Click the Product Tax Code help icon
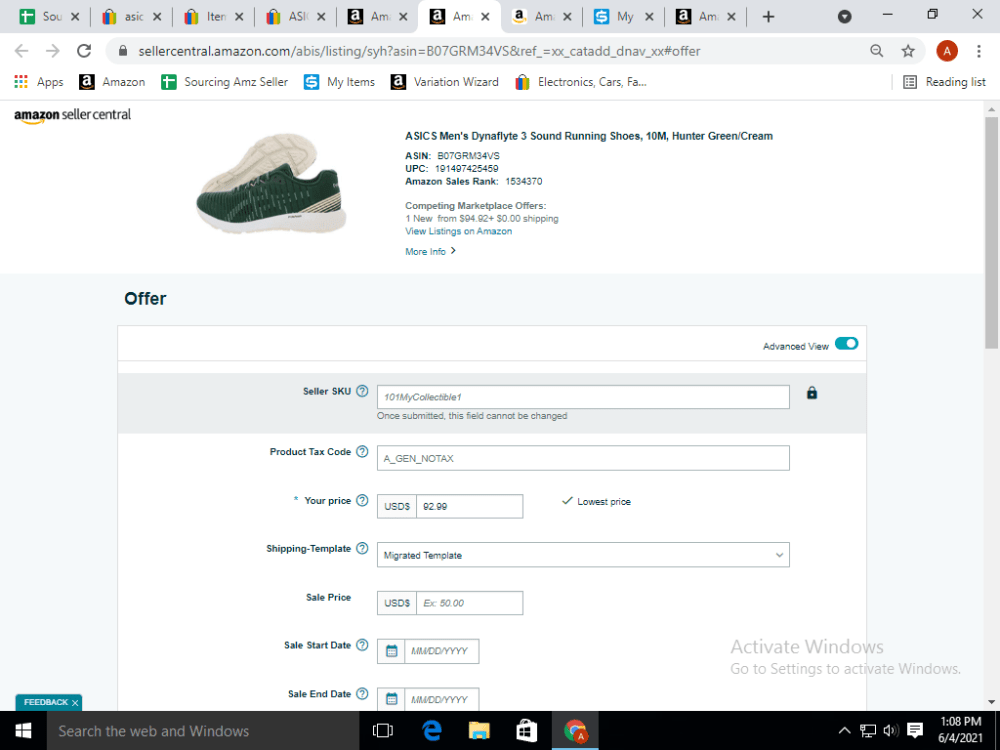Viewport: 1000px width, 750px height. [362, 452]
